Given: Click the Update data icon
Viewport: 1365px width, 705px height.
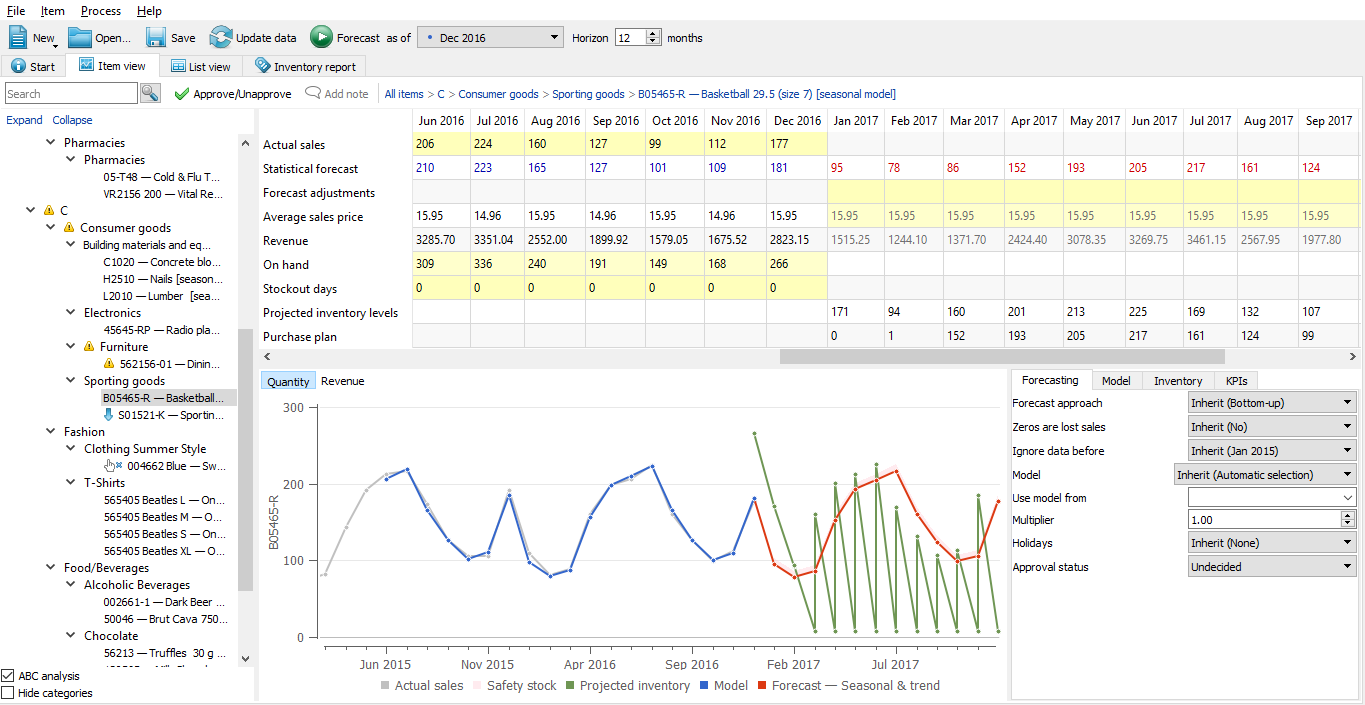Looking at the screenshot, I should [x=220, y=36].
